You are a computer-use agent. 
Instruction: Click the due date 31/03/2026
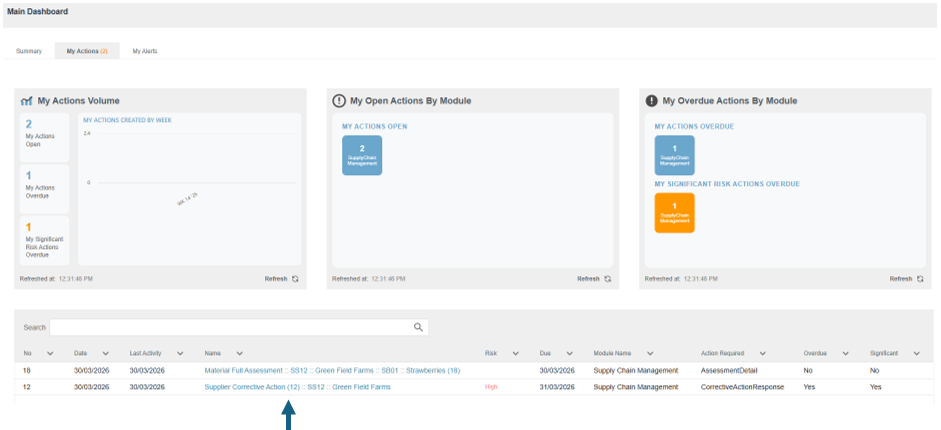click(558, 387)
